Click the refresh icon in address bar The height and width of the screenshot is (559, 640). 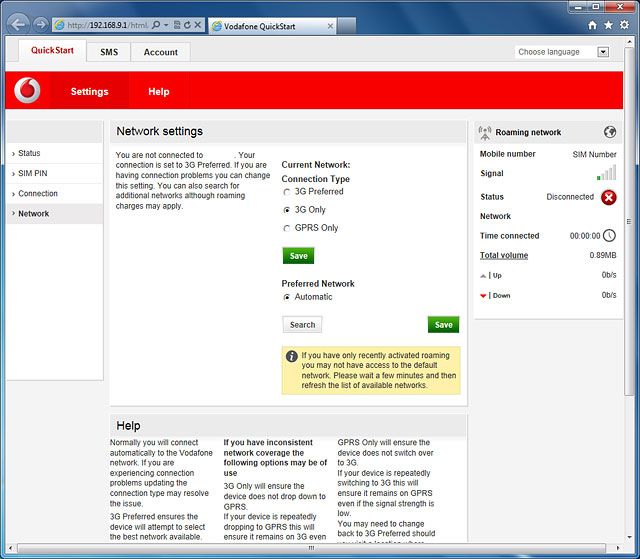tap(187, 25)
